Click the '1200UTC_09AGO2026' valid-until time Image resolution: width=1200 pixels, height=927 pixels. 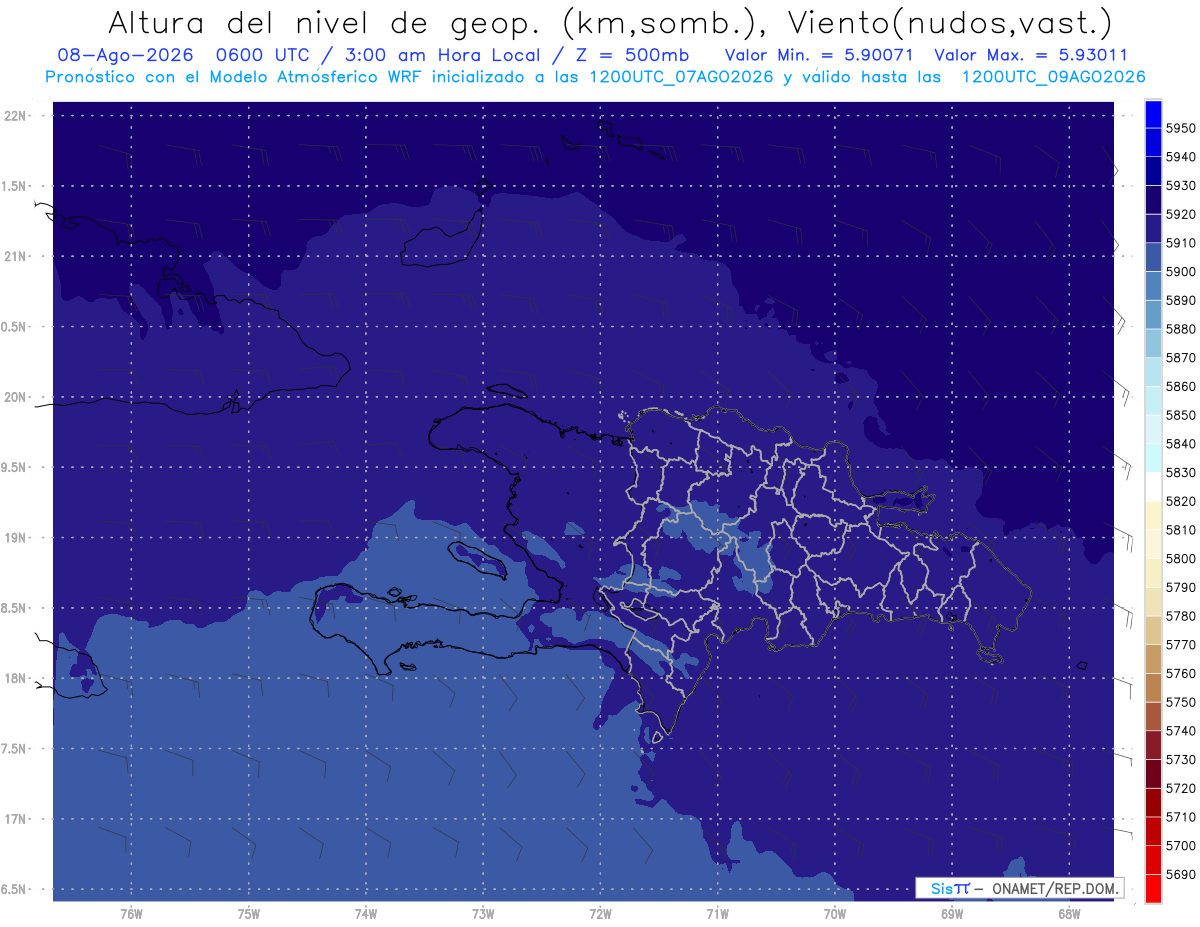click(x=1053, y=77)
